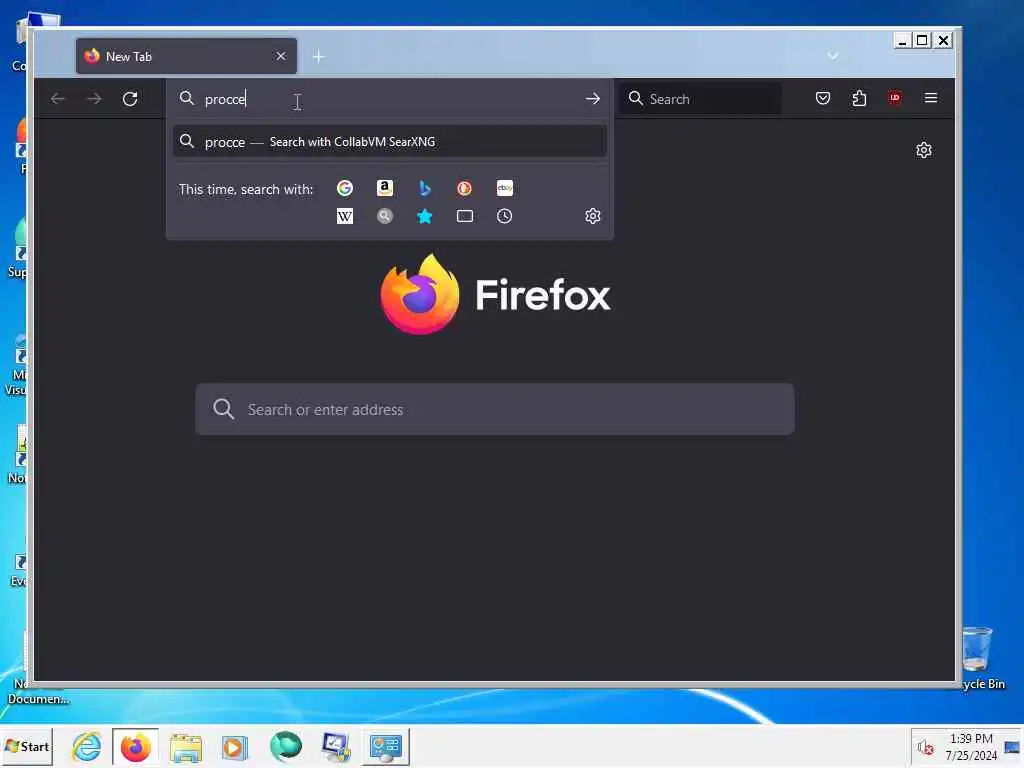The width and height of the screenshot is (1024, 768).
Task: Reload the current page
Action: [x=130, y=99]
